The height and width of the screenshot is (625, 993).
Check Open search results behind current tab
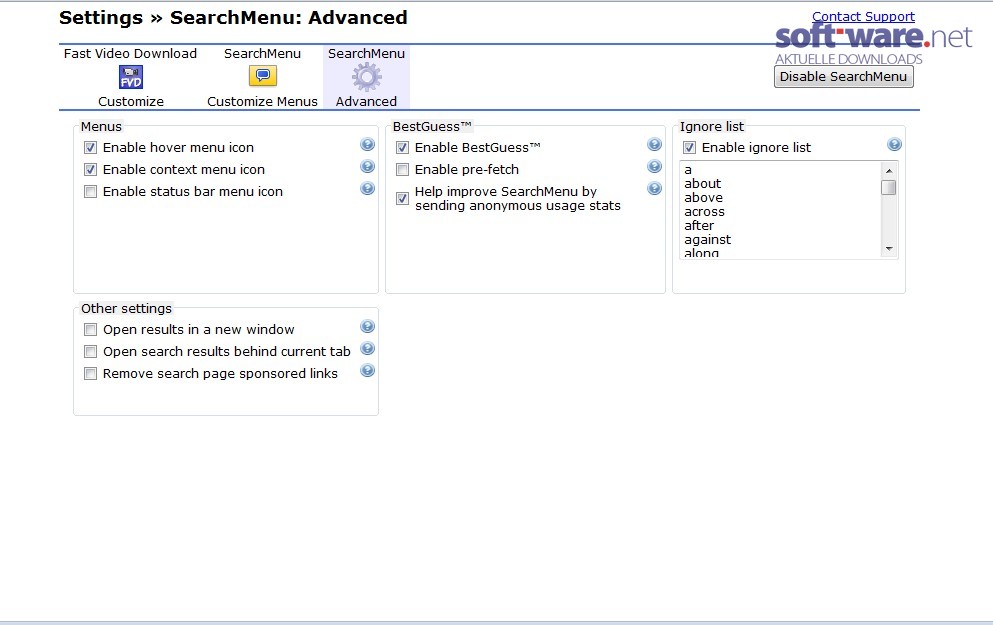pyautogui.click(x=91, y=351)
